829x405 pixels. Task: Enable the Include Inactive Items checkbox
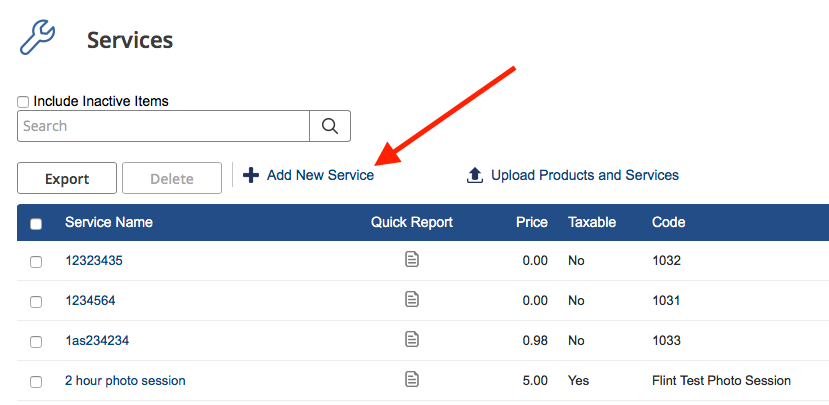pyautogui.click(x=23, y=102)
